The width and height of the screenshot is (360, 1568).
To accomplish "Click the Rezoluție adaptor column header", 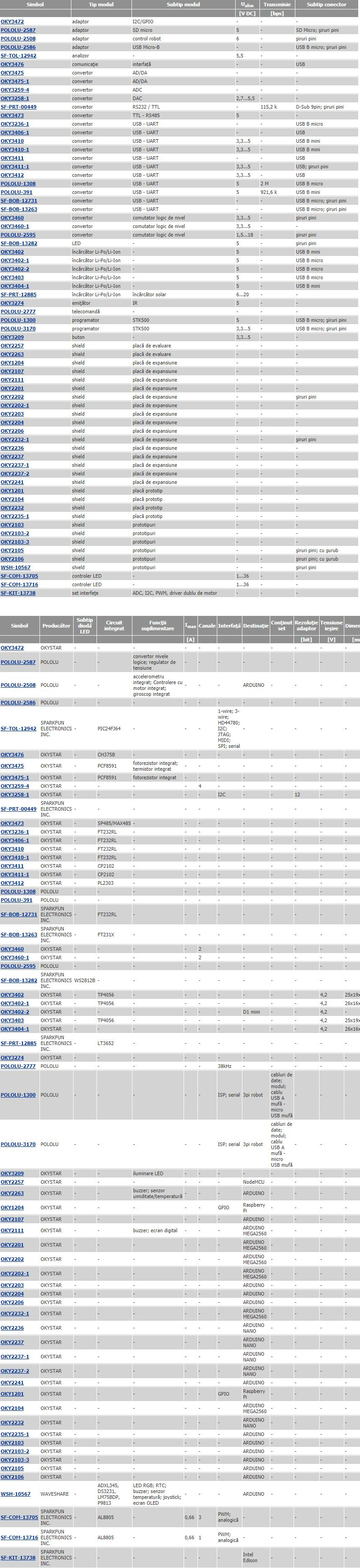I will pos(307,626).
